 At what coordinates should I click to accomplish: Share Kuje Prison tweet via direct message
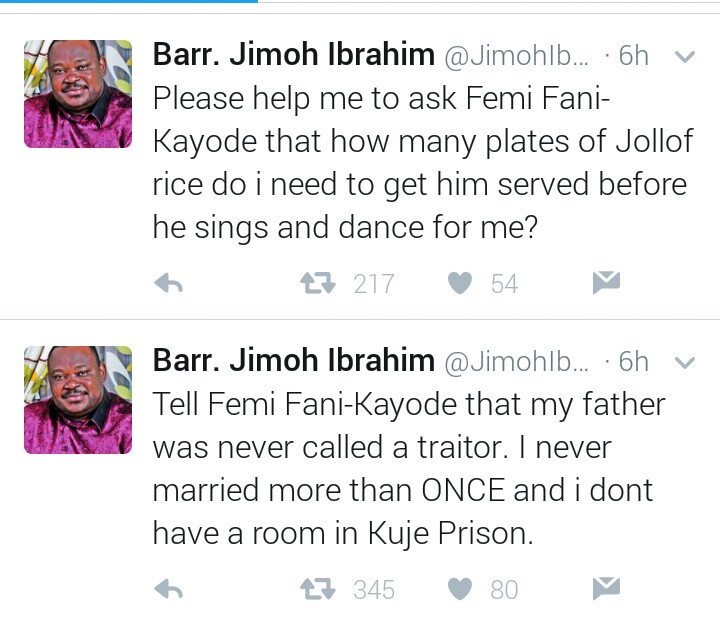pos(606,589)
